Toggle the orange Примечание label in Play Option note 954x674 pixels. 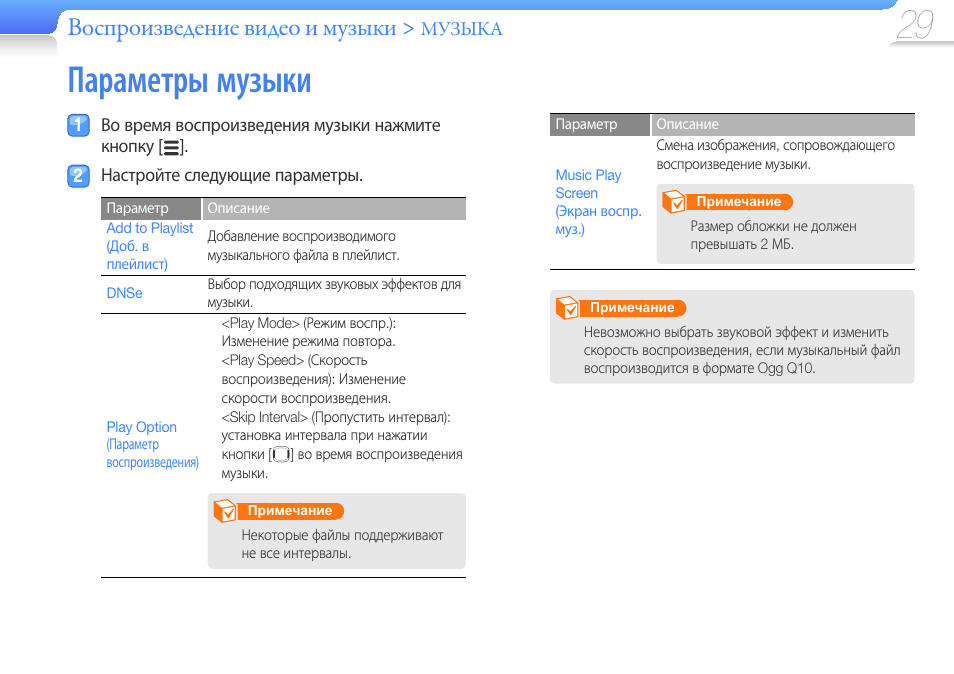click(x=290, y=511)
